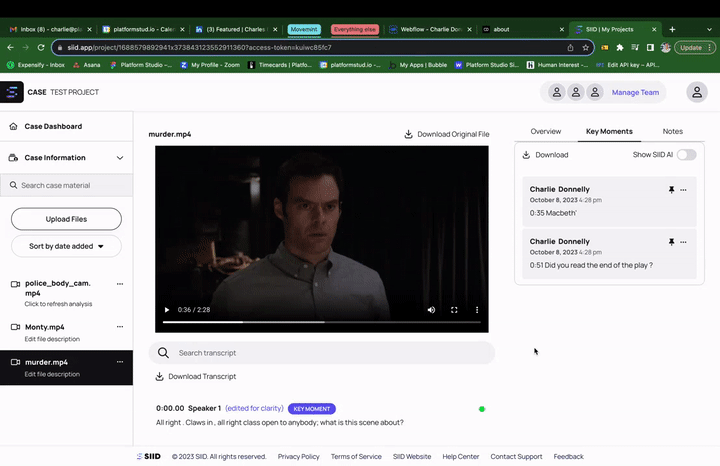Open options menu for murder.mp4 file
The width and height of the screenshot is (720, 466).
coord(120,362)
